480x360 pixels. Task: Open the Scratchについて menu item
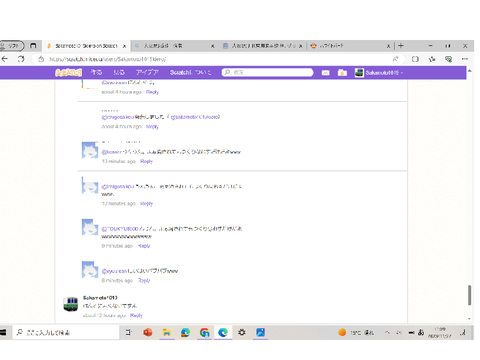[x=191, y=72]
